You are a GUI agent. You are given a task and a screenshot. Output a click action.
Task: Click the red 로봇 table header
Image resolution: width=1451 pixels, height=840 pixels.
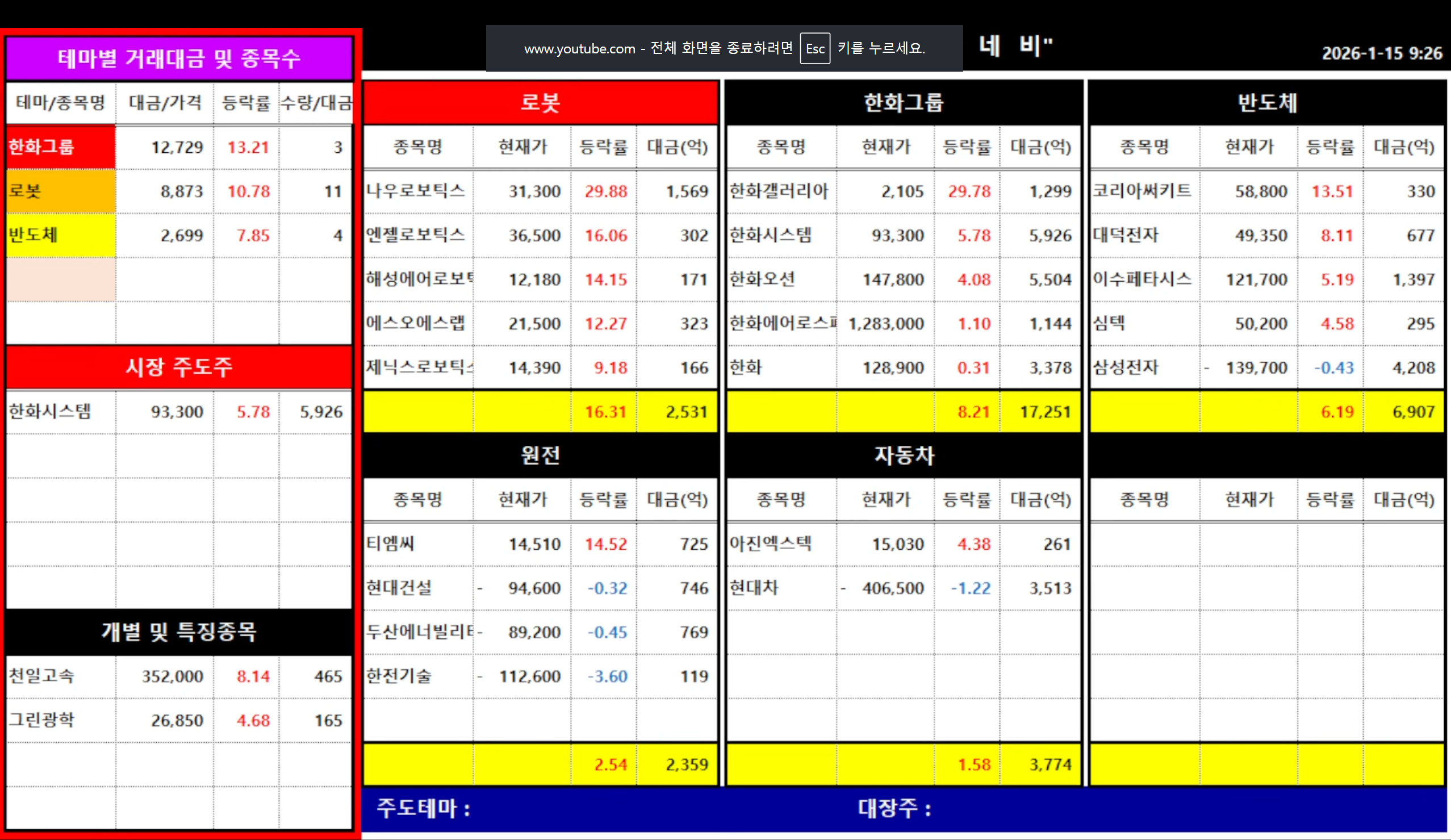(x=540, y=102)
